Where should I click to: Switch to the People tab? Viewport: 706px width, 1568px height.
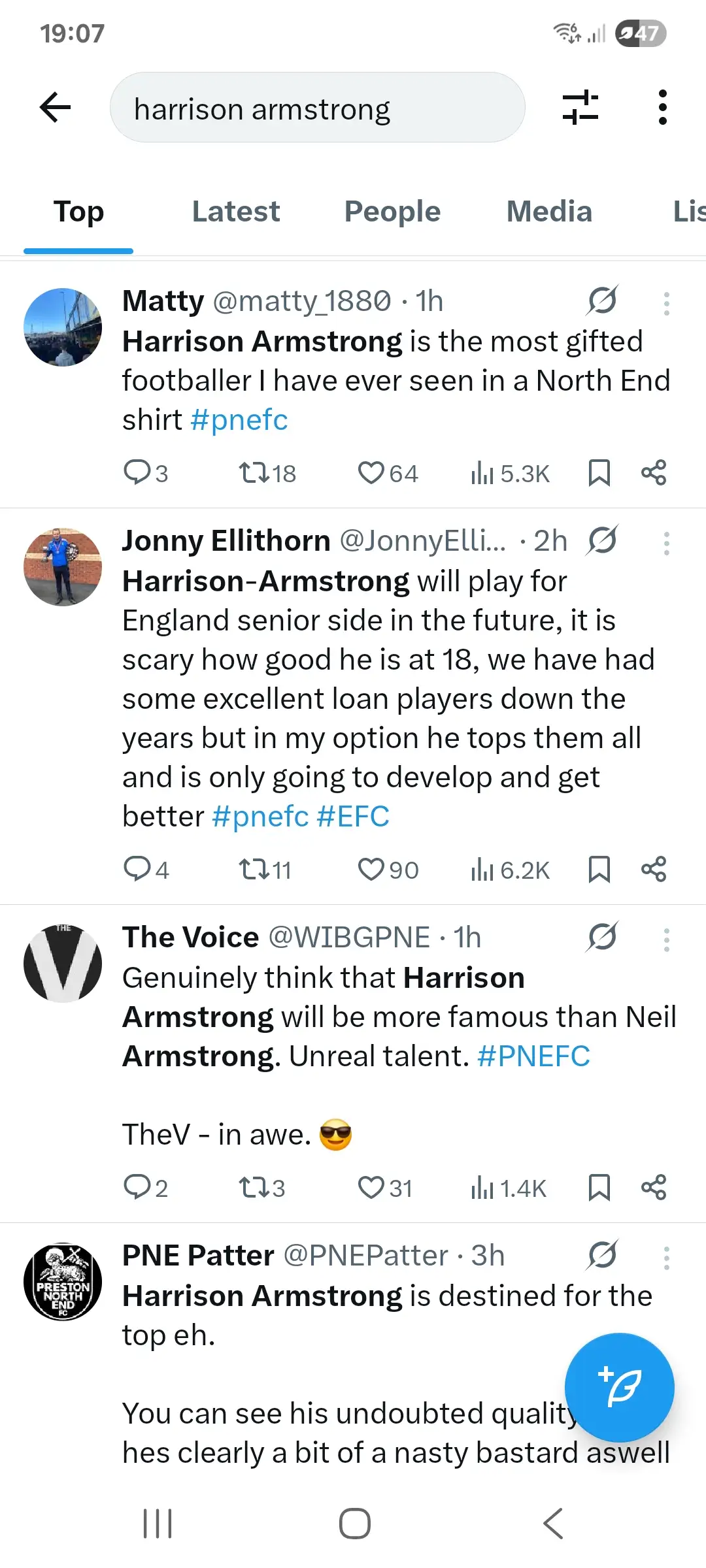click(392, 212)
